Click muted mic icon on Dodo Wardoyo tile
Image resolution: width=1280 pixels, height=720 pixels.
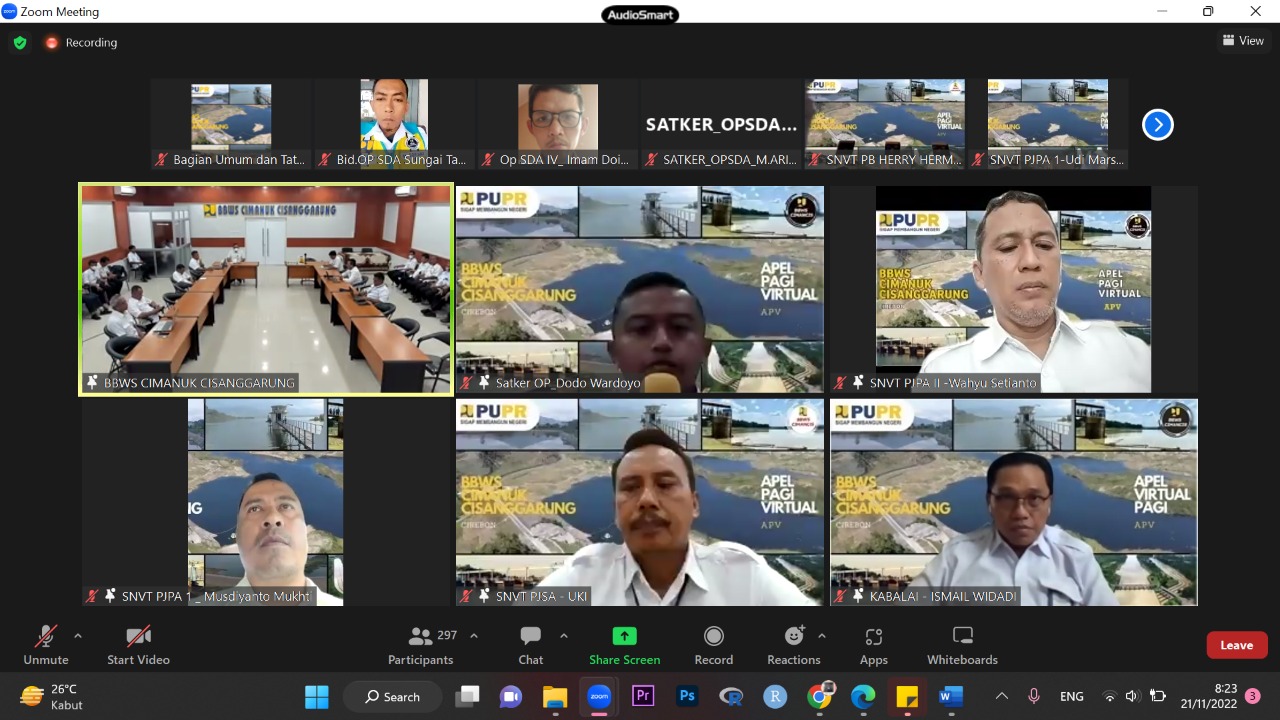(466, 383)
